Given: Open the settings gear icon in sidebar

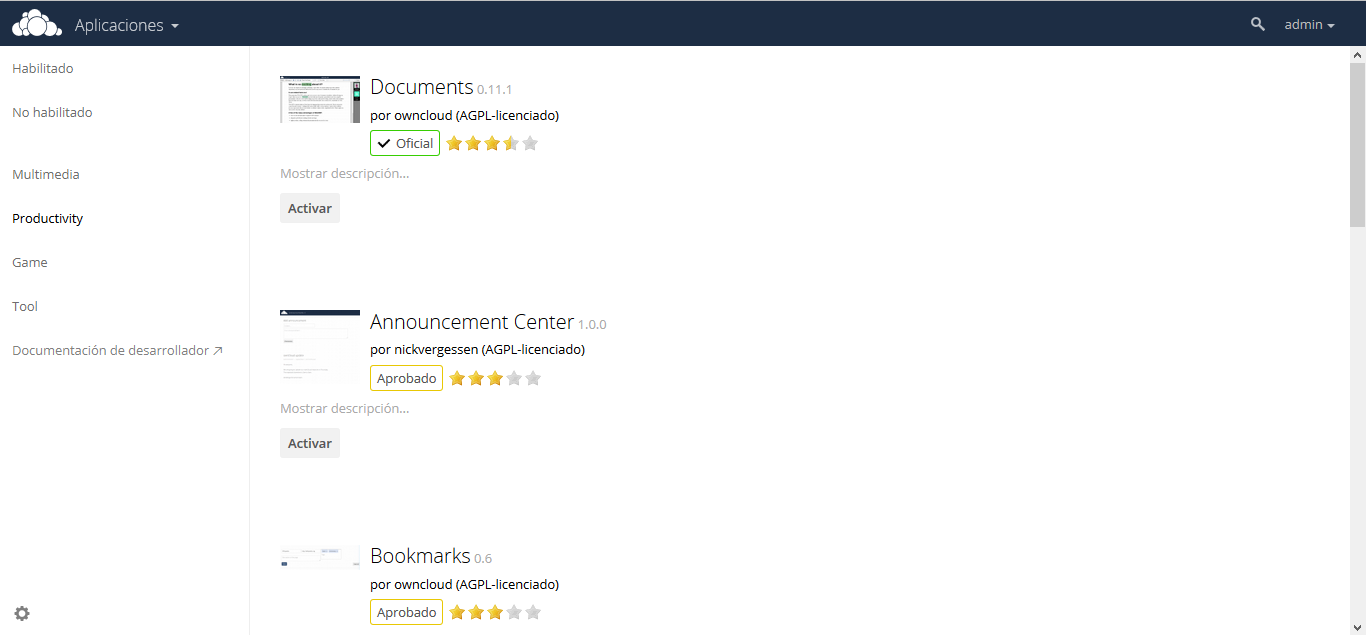Looking at the screenshot, I should (x=22, y=613).
